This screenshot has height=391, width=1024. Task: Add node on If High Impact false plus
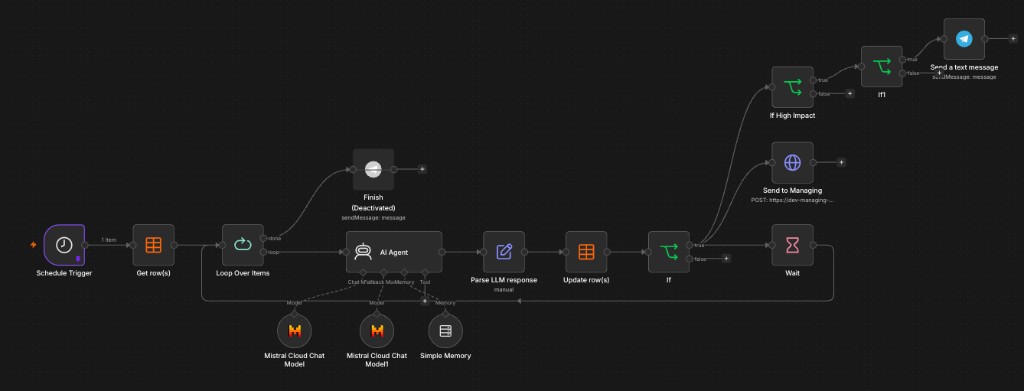850,93
